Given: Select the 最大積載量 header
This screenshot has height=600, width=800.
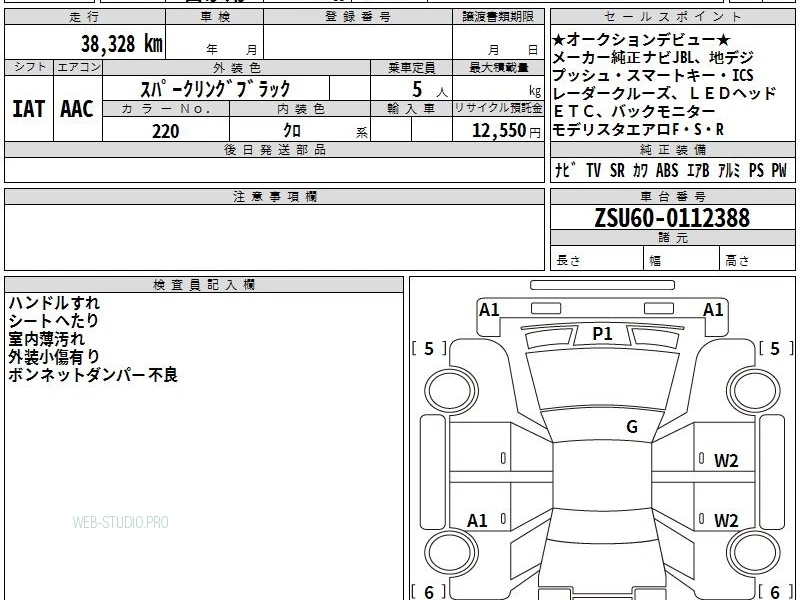Looking at the screenshot, I should tap(498, 67).
